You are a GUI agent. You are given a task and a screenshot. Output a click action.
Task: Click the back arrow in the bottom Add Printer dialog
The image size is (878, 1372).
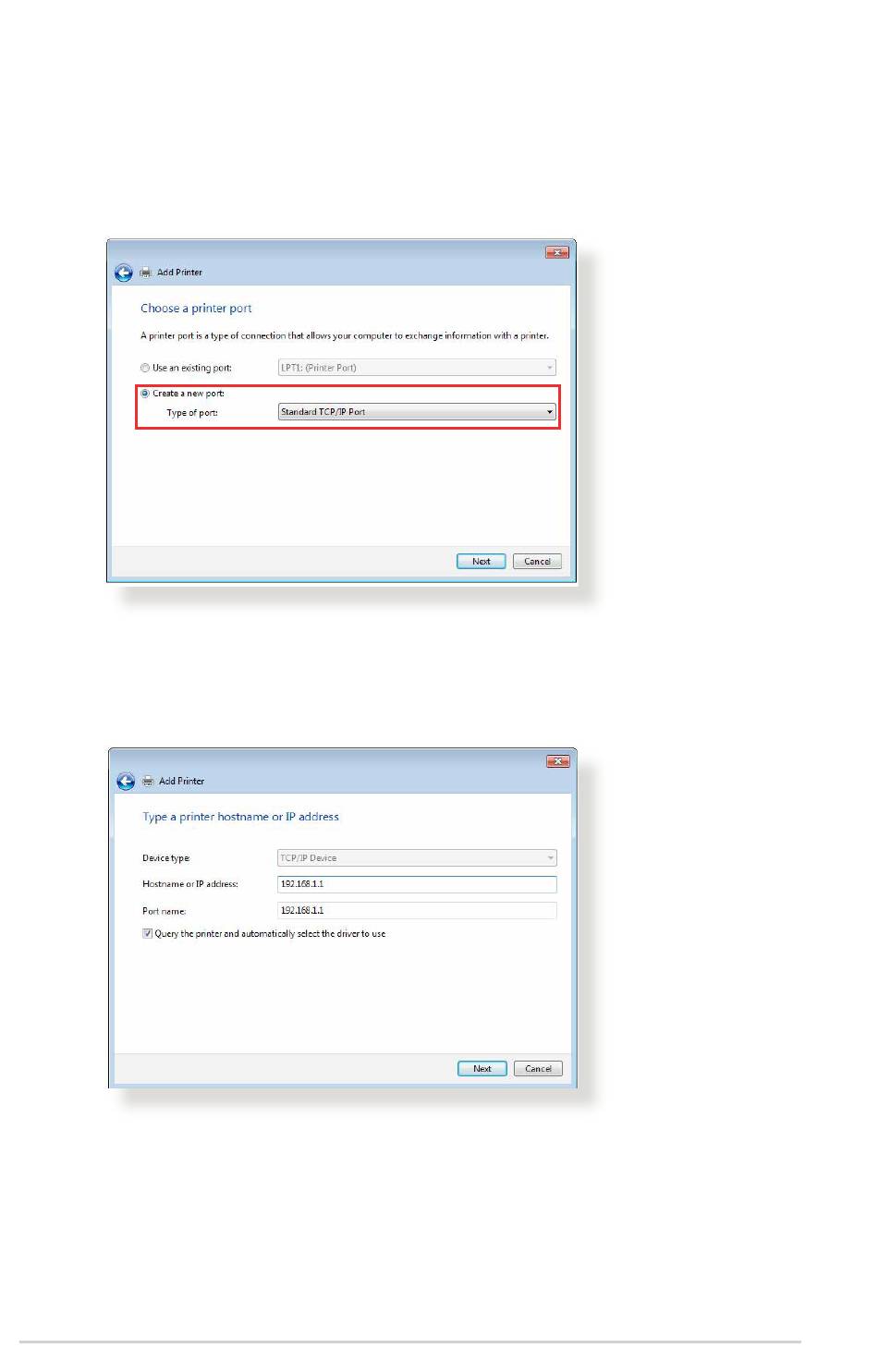click(x=126, y=782)
